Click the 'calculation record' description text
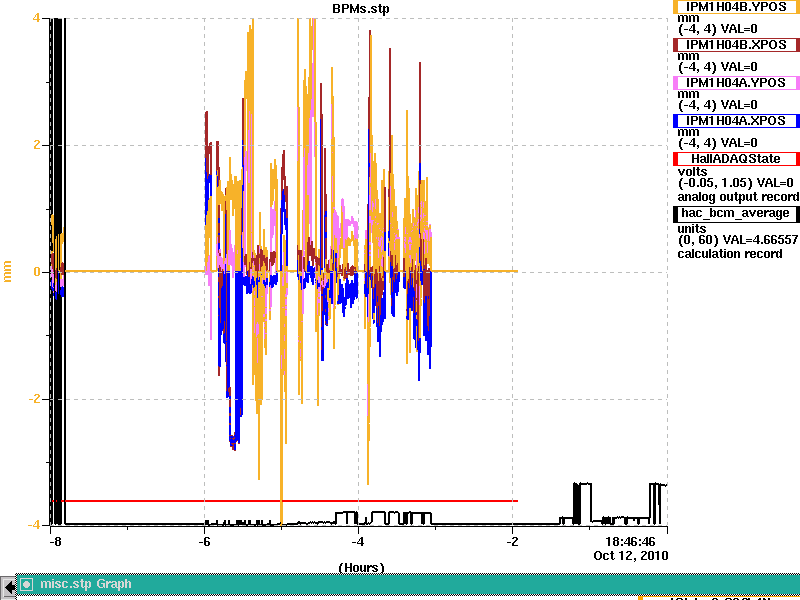800x600 pixels. [730, 254]
